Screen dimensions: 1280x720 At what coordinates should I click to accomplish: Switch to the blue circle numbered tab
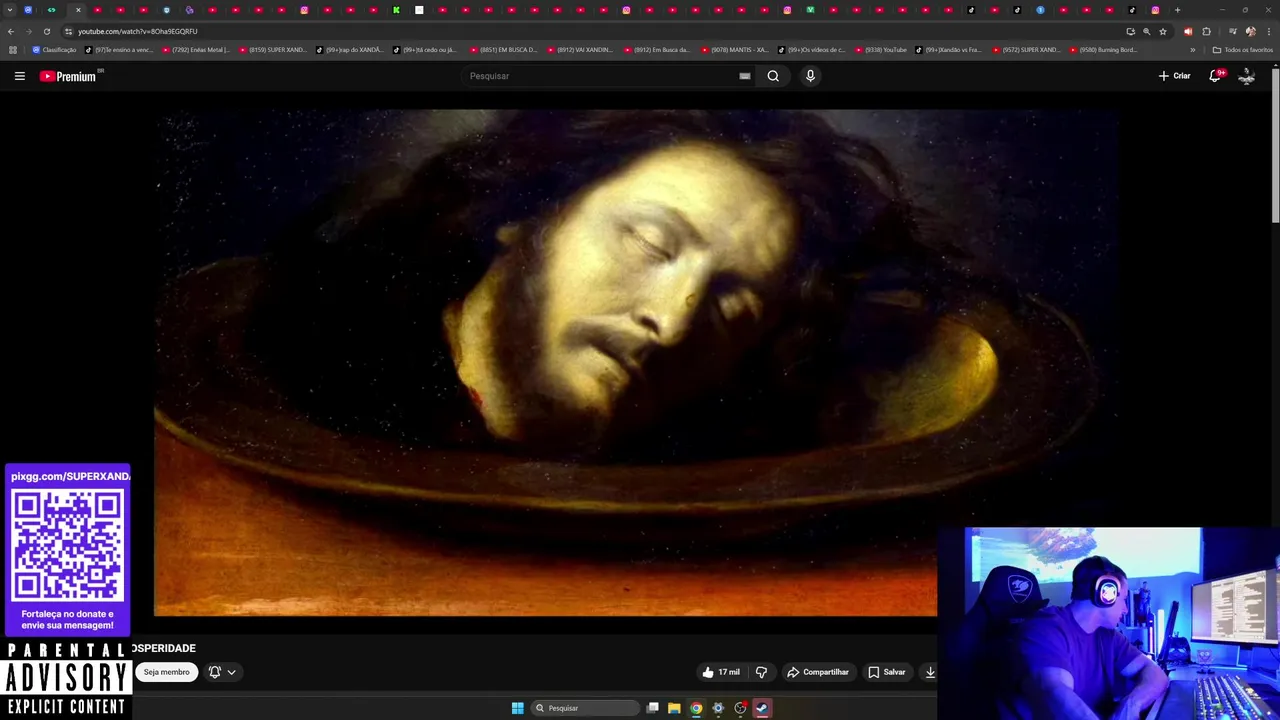pos(1040,10)
